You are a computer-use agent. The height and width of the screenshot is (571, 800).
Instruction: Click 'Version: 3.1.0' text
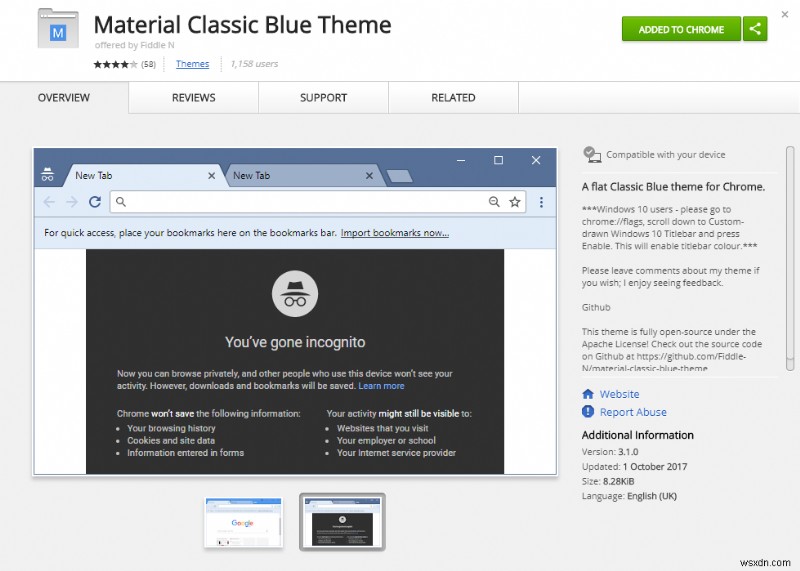(x=610, y=452)
